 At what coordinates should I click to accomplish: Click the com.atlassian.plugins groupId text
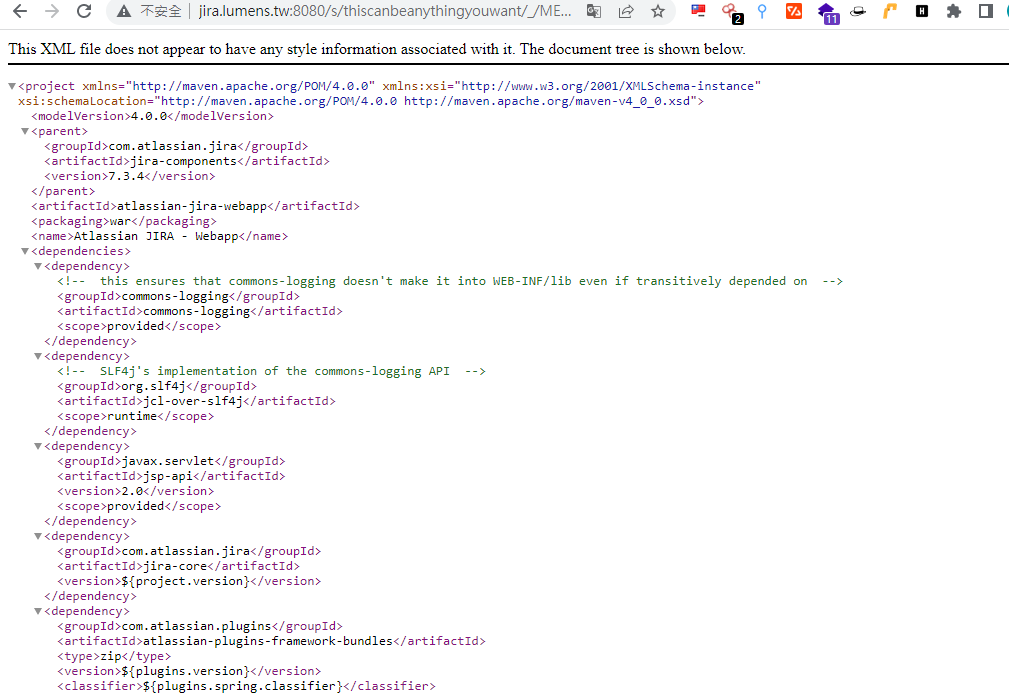click(x=196, y=627)
